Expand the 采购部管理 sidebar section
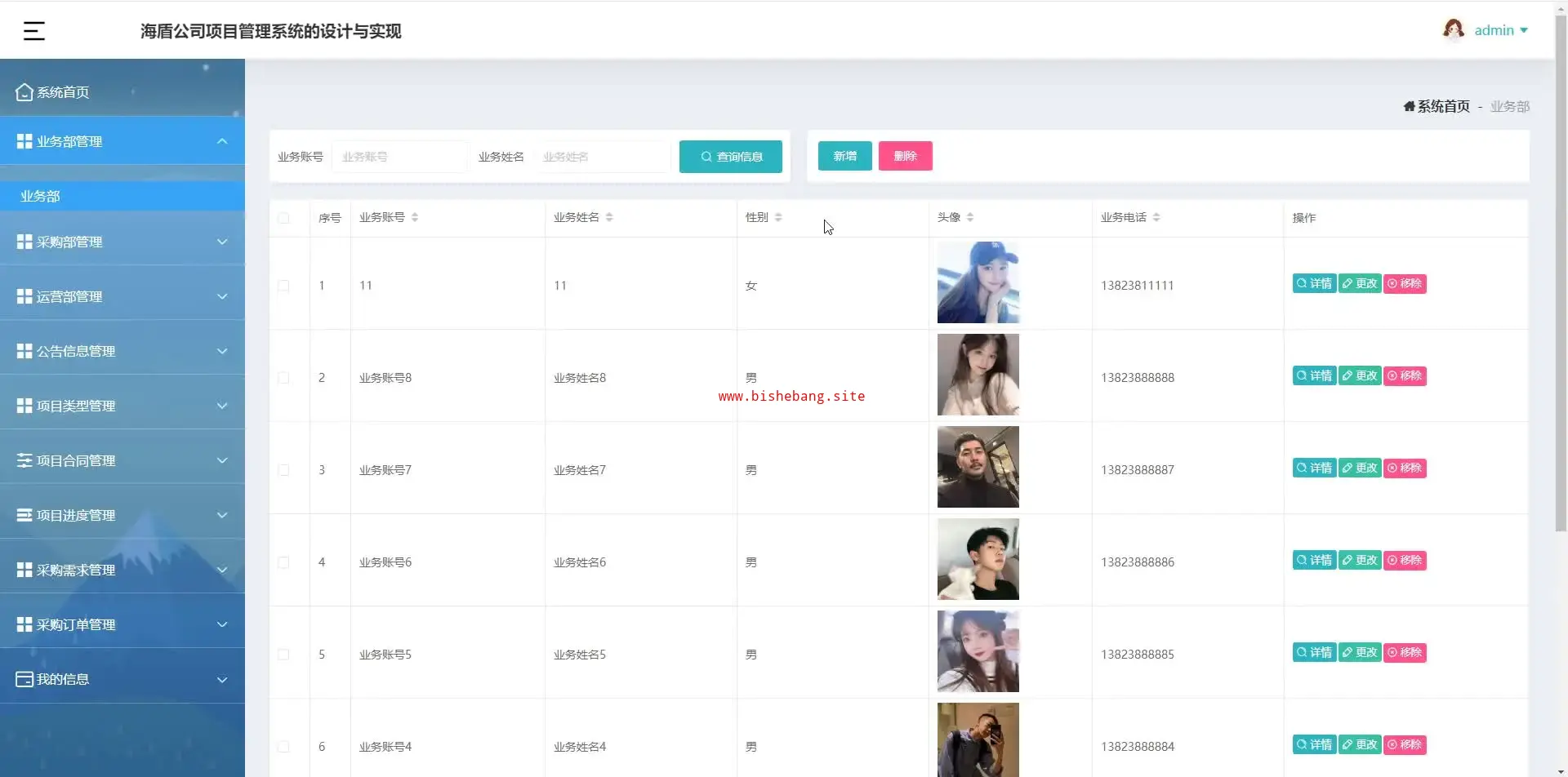Screen dimensions: 1568x777 coord(122,242)
